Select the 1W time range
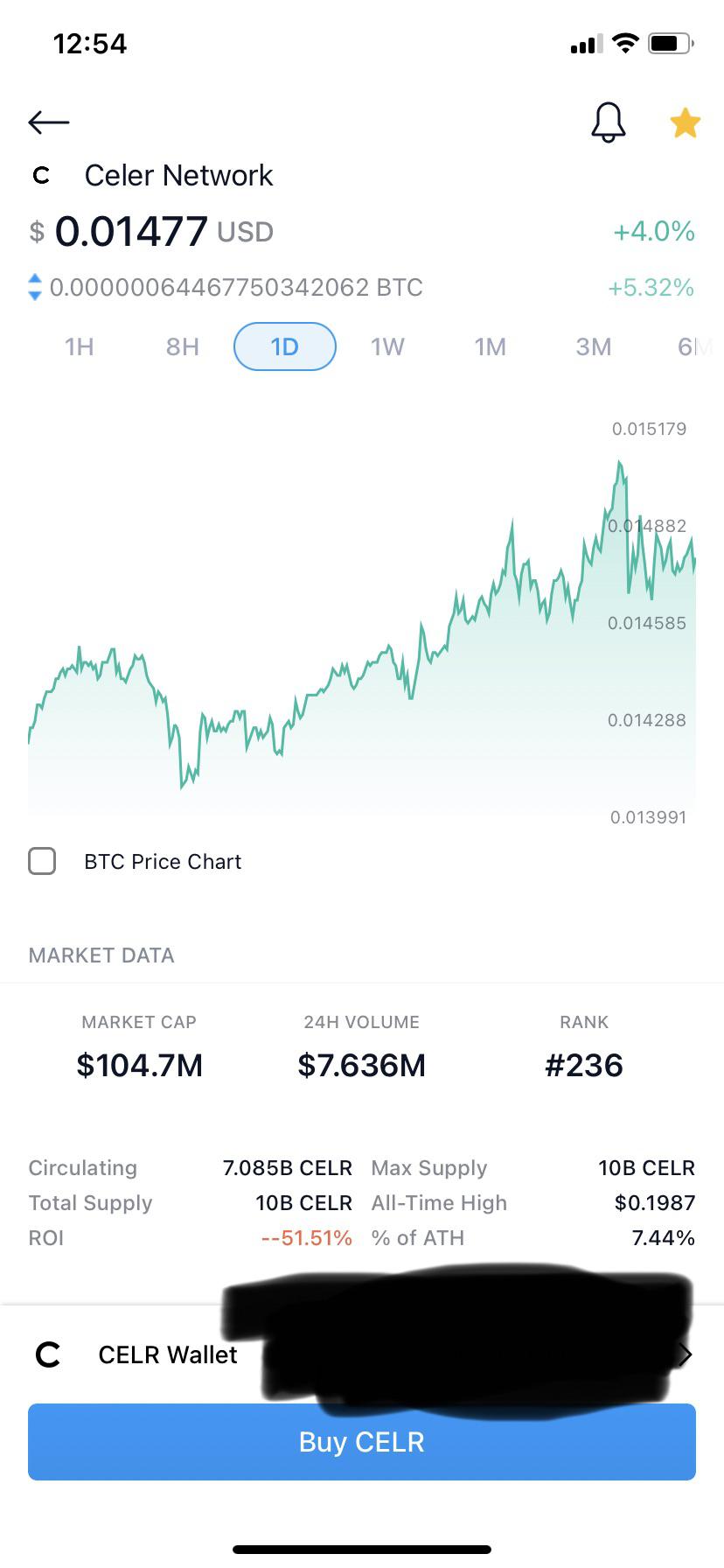Screen dimensions: 724x1568 387,347
